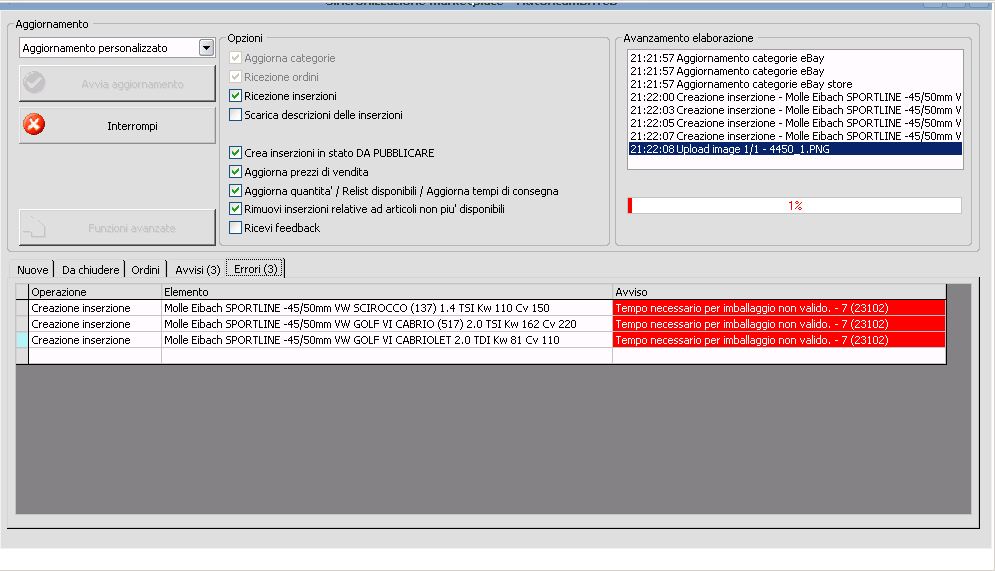Click red Avviso cell of the SCIROCCO row
Viewport: 995px width, 571px height.
pyautogui.click(x=779, y=308)
